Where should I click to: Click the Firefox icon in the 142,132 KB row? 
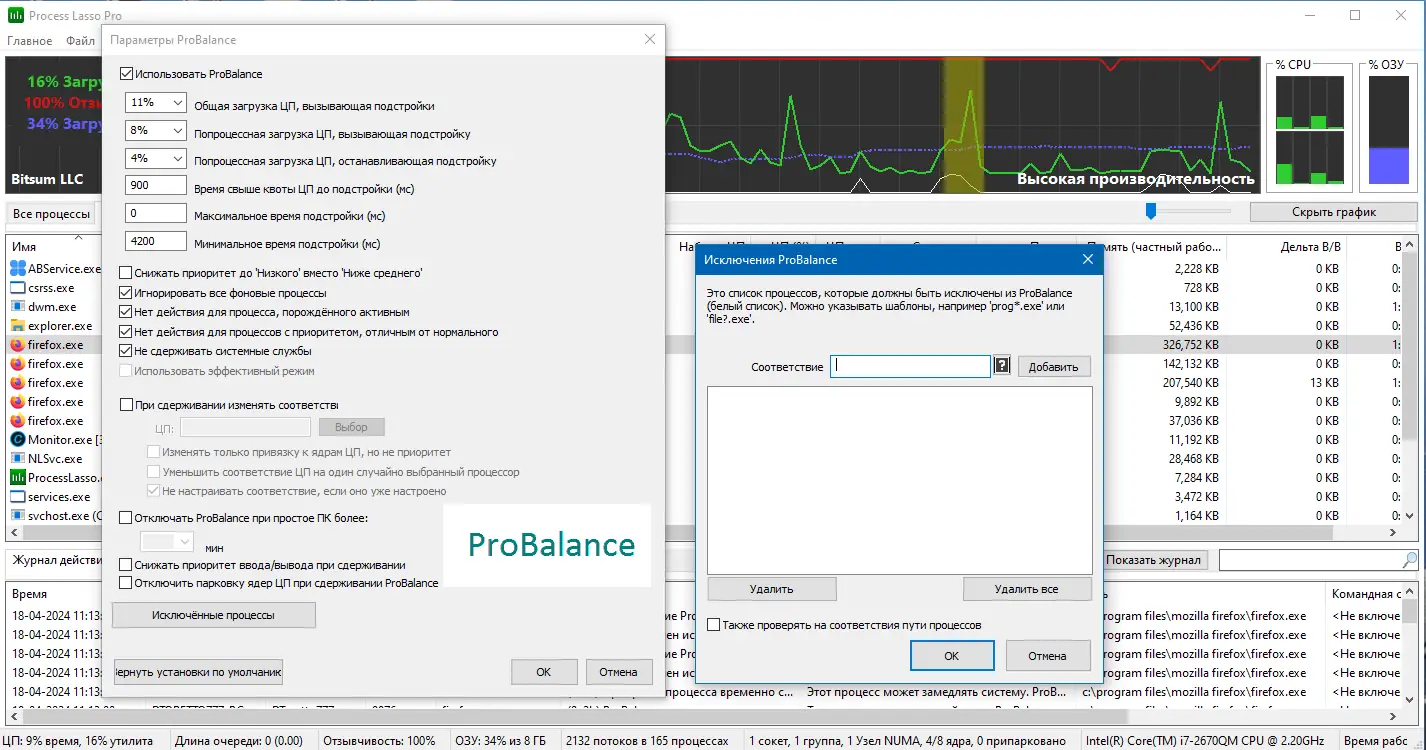17,364
